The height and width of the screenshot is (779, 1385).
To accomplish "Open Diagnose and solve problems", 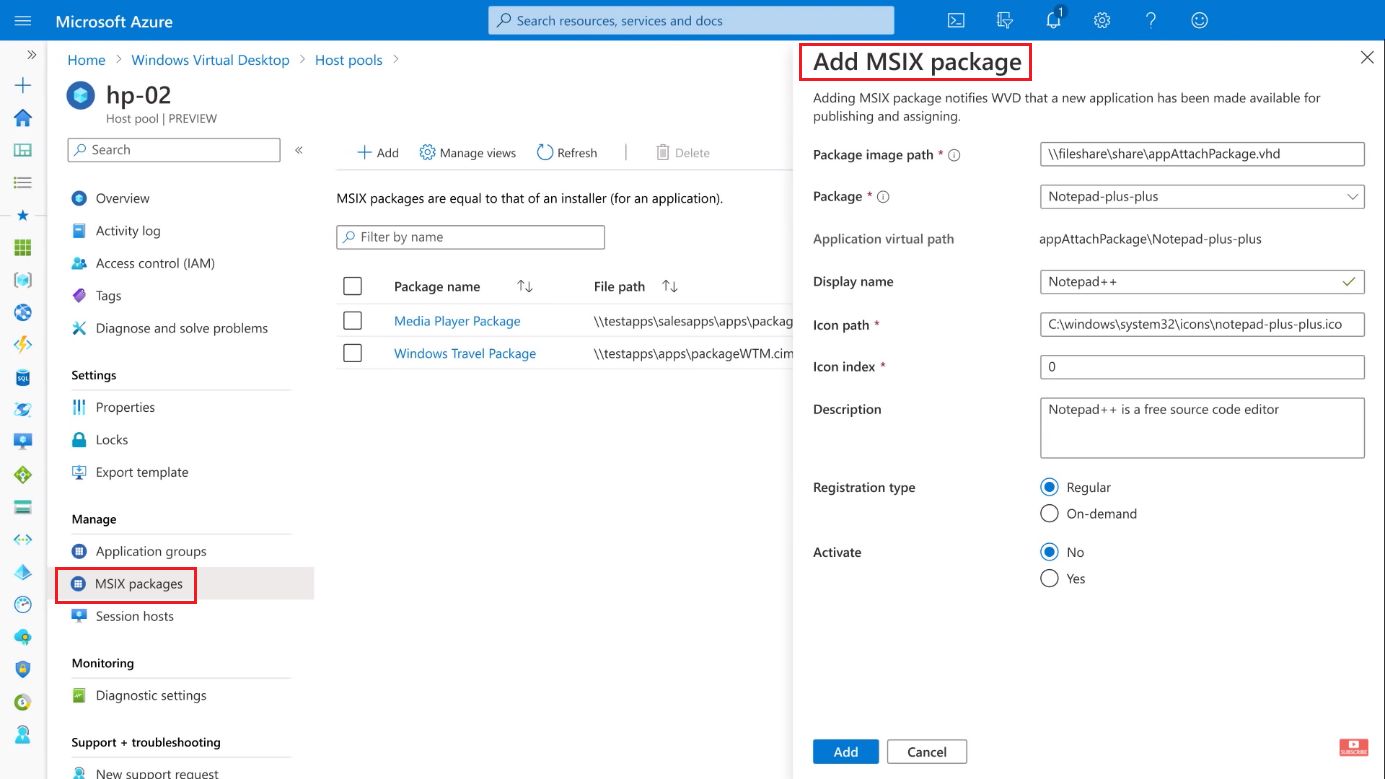I will click(181, 328).
